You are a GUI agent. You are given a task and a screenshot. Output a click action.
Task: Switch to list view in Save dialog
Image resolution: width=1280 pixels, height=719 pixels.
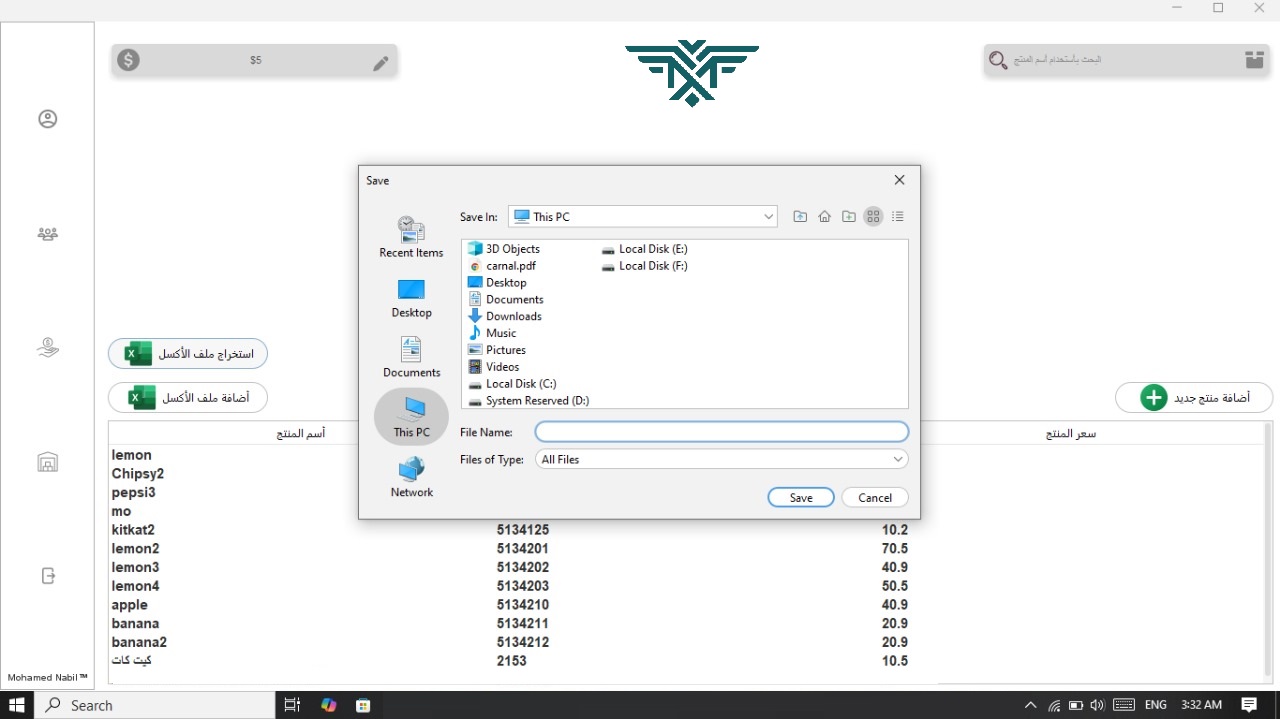[873, 216]
